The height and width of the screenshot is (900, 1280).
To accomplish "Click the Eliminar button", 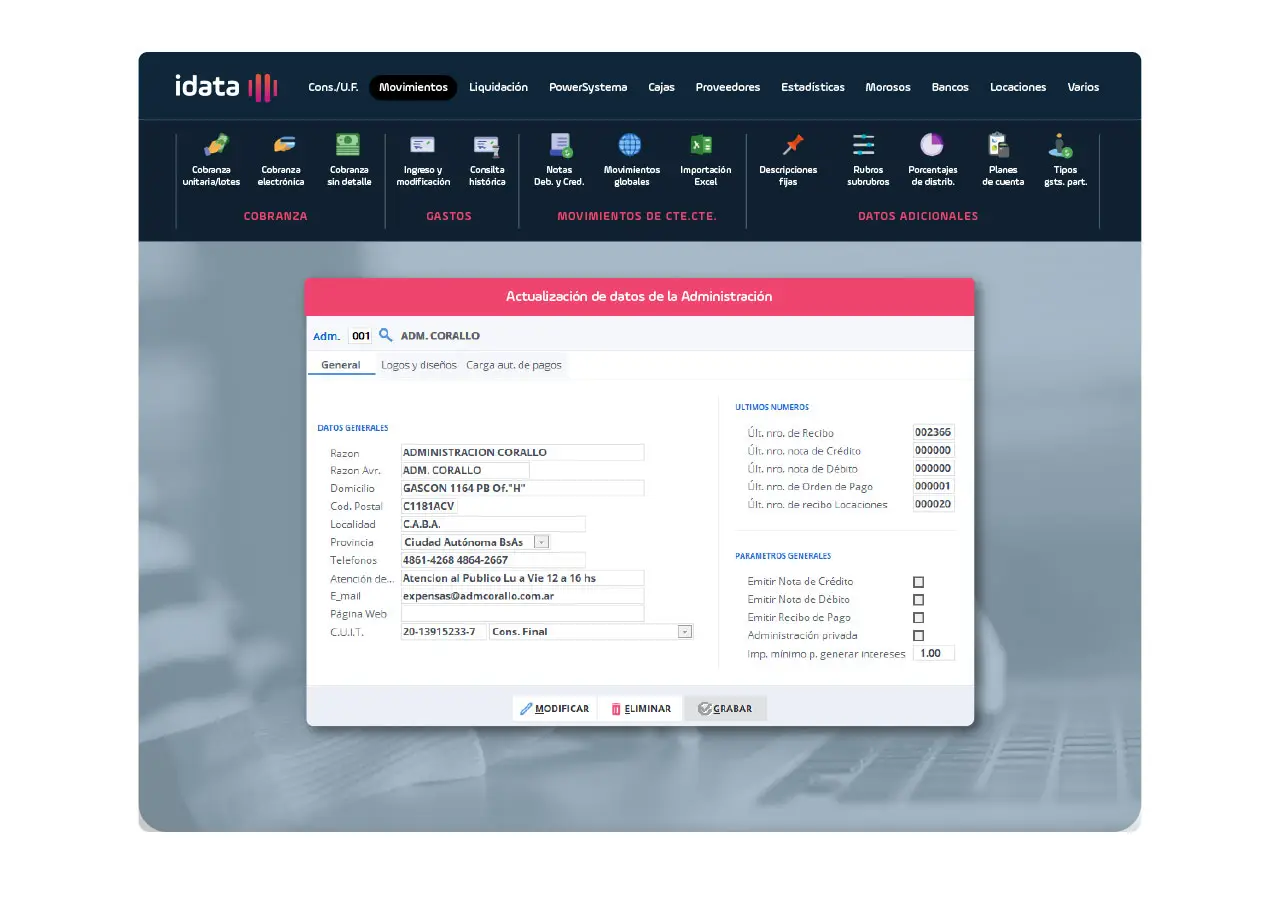I will click(x=641, y=708).
